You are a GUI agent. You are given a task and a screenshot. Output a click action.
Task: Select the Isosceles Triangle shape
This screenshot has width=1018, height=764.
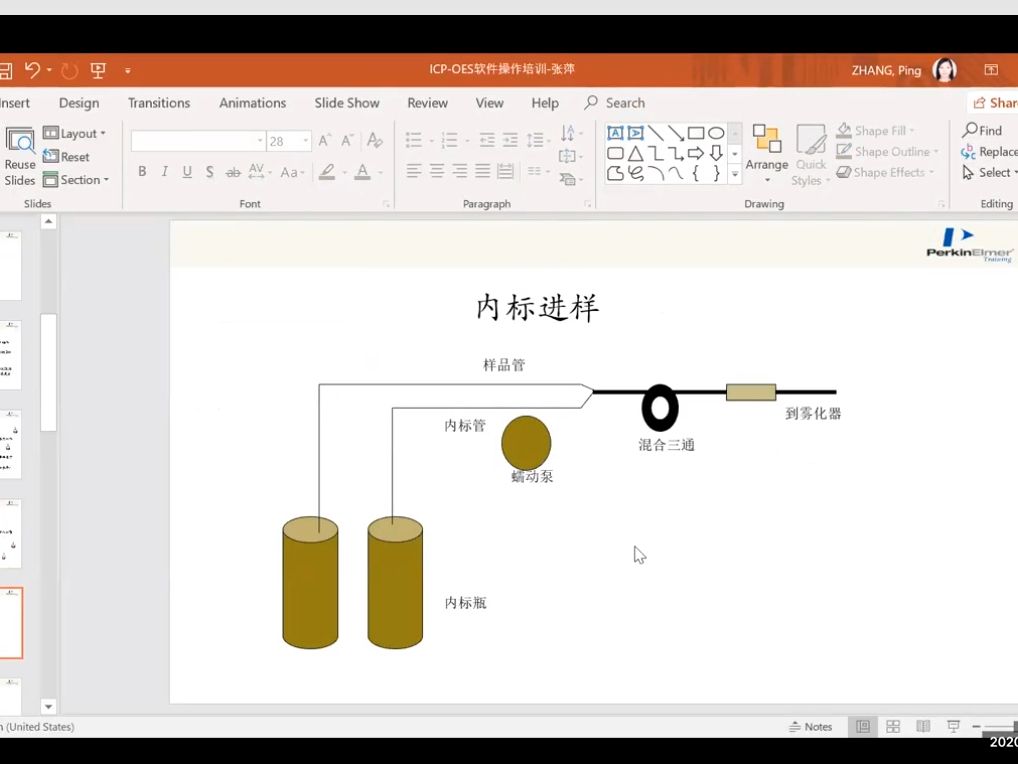click(x=636, y=154)
